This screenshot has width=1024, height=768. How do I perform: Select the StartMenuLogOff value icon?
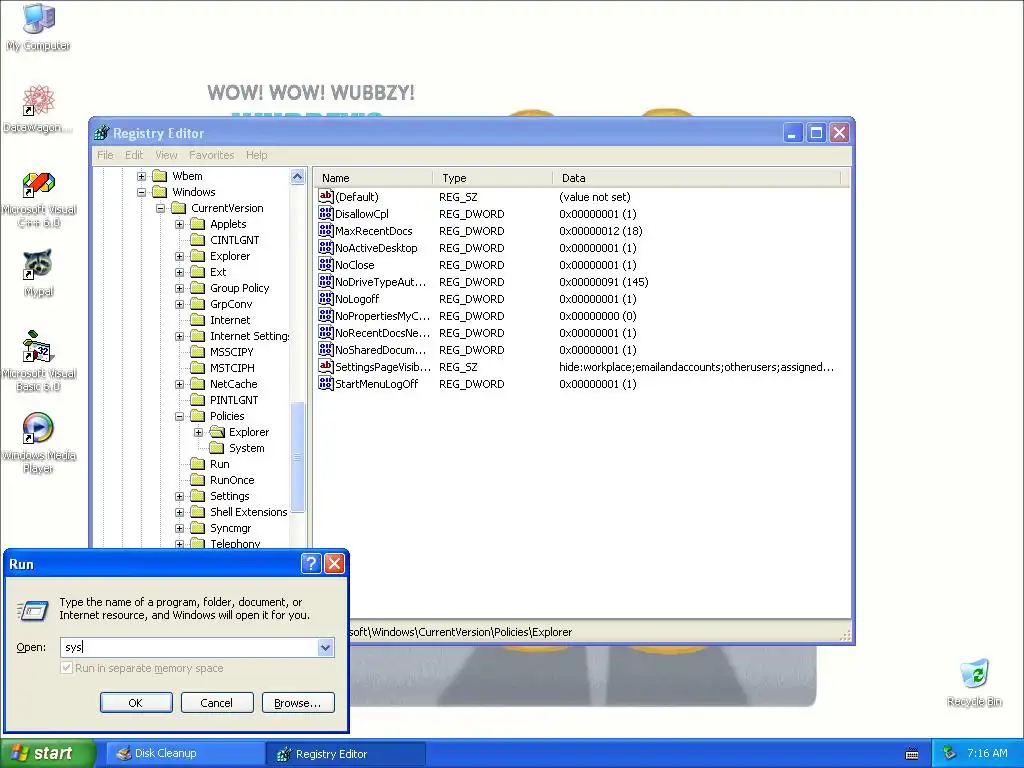[x=325, y=383]
